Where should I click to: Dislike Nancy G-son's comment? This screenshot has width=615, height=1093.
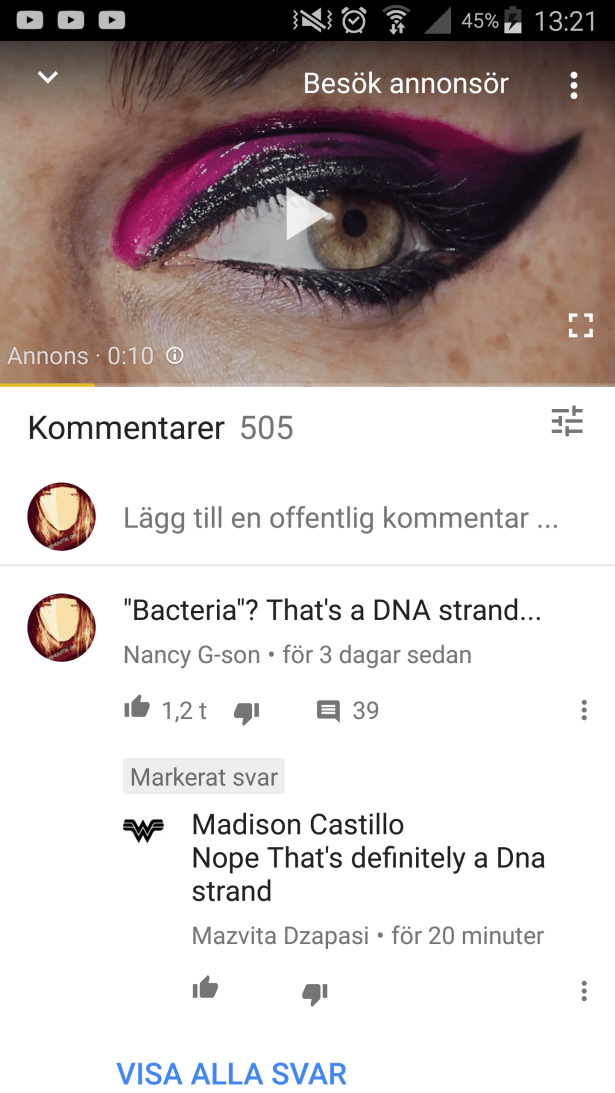tap(246, 712)
